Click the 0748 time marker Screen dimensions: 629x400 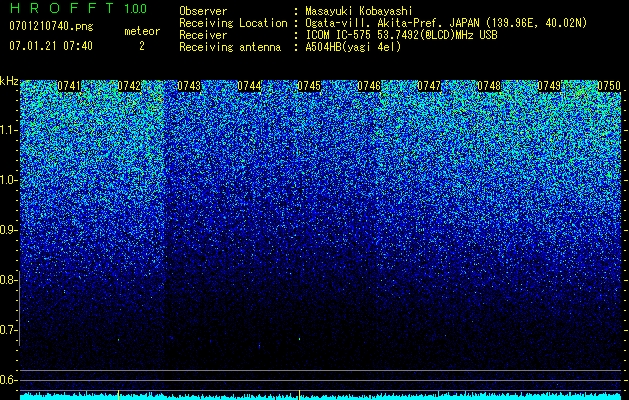click(x=489, y=86)
